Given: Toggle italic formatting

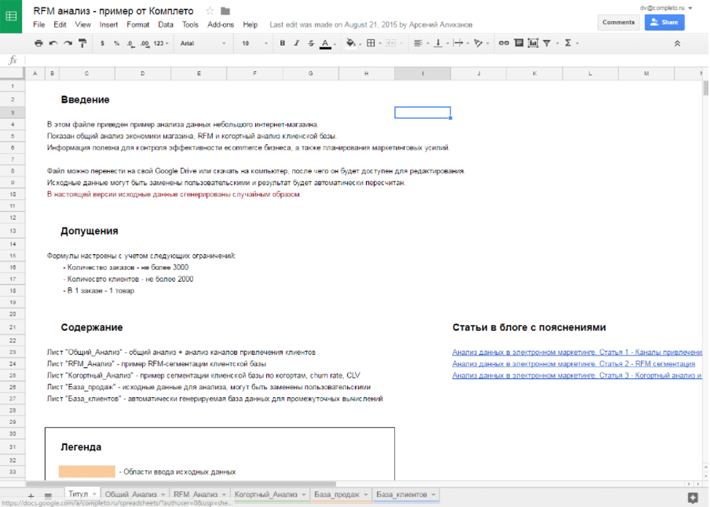Looking at the screenshot, I should 297,43.
